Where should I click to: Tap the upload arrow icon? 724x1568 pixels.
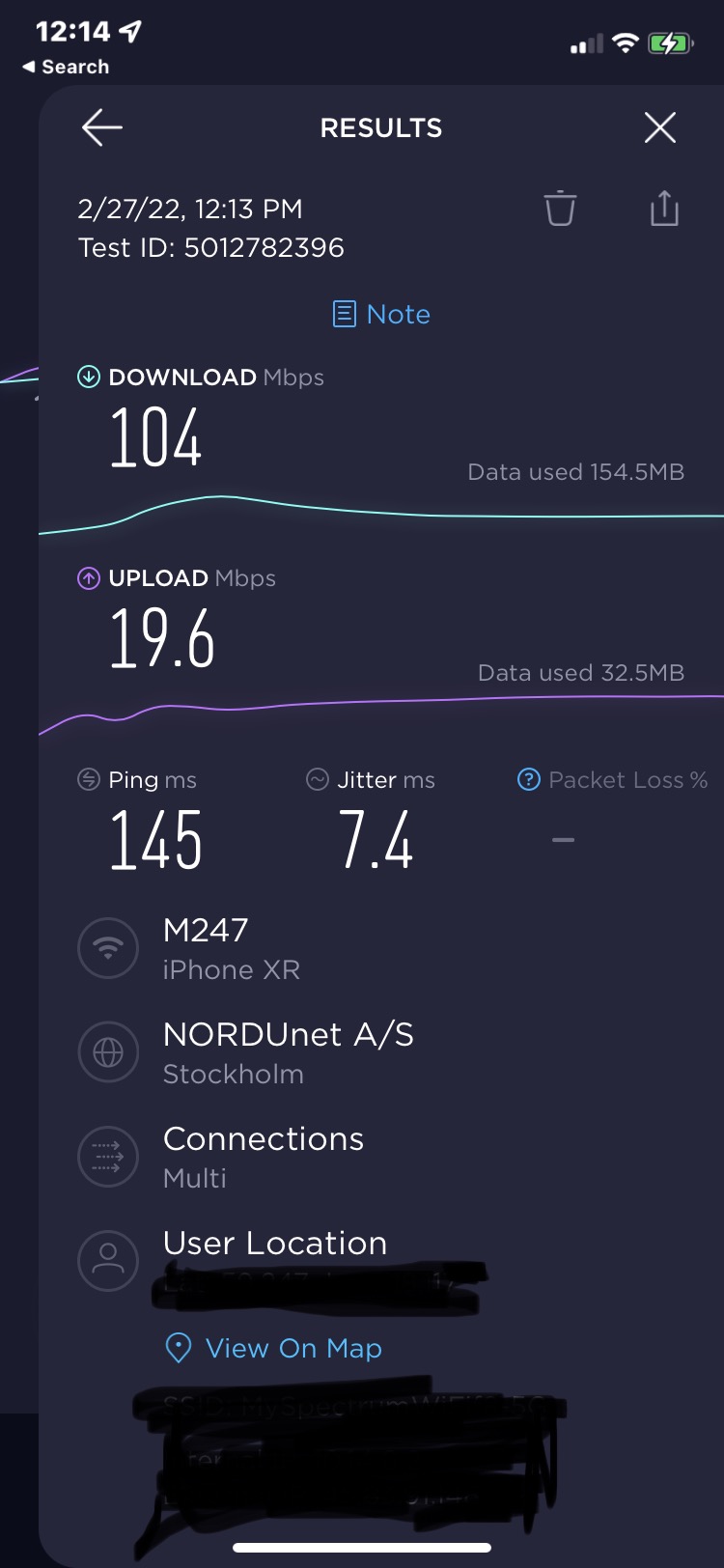(88, 578)
